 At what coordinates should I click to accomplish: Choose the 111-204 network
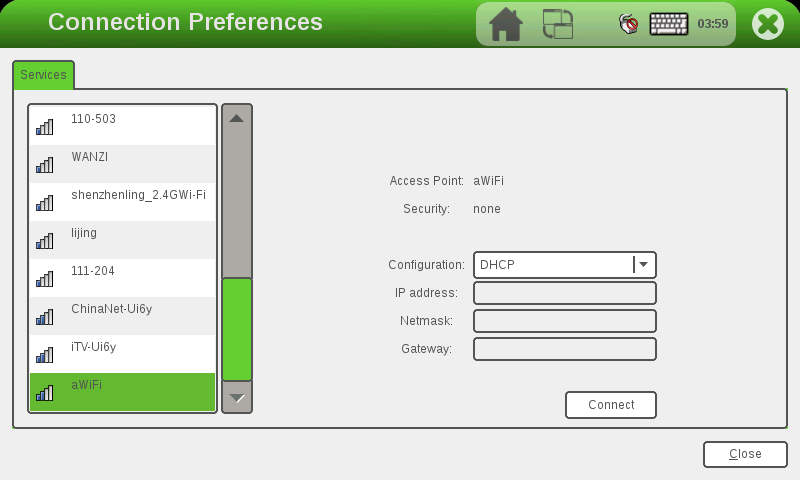[93, 271]
